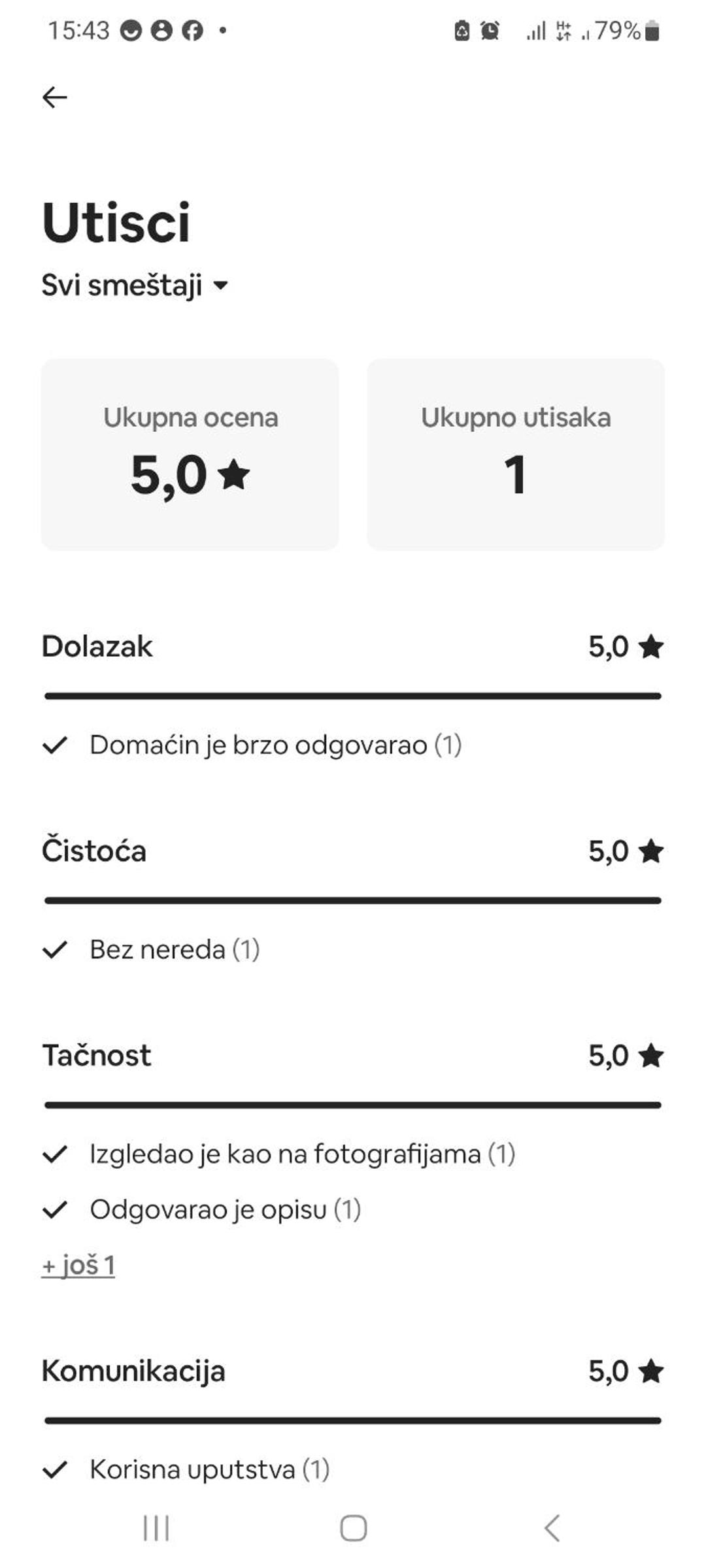Tap the dropdown arrow beside Svi smeštaji
The image size is (706, 1568).
[x=221, y=286]
